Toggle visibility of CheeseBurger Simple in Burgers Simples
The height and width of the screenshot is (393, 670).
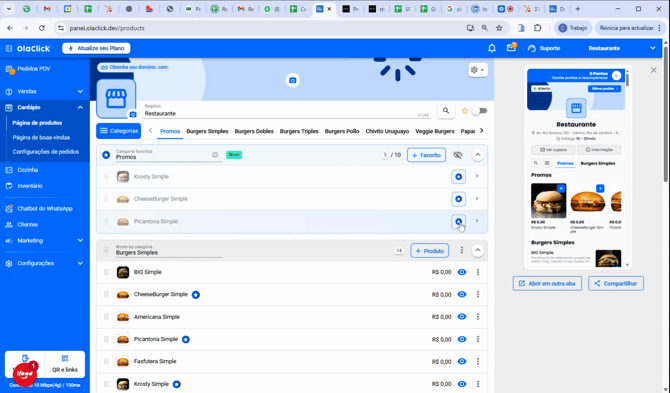462,294
